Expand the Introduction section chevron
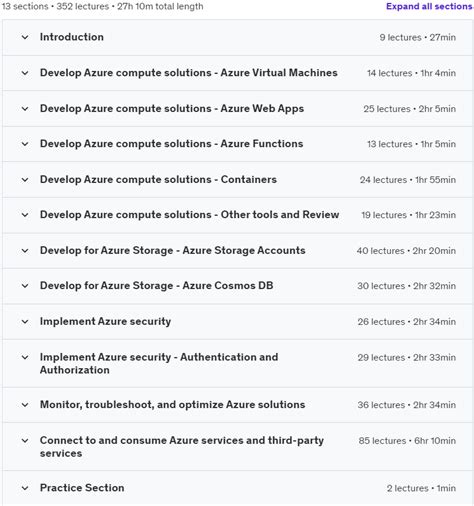This screenshot has height=506, width=474. pos(25,37)
